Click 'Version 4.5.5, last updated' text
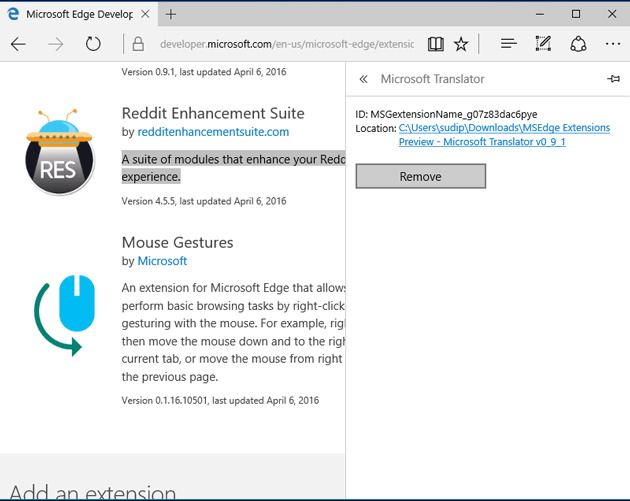 [204, 201]
